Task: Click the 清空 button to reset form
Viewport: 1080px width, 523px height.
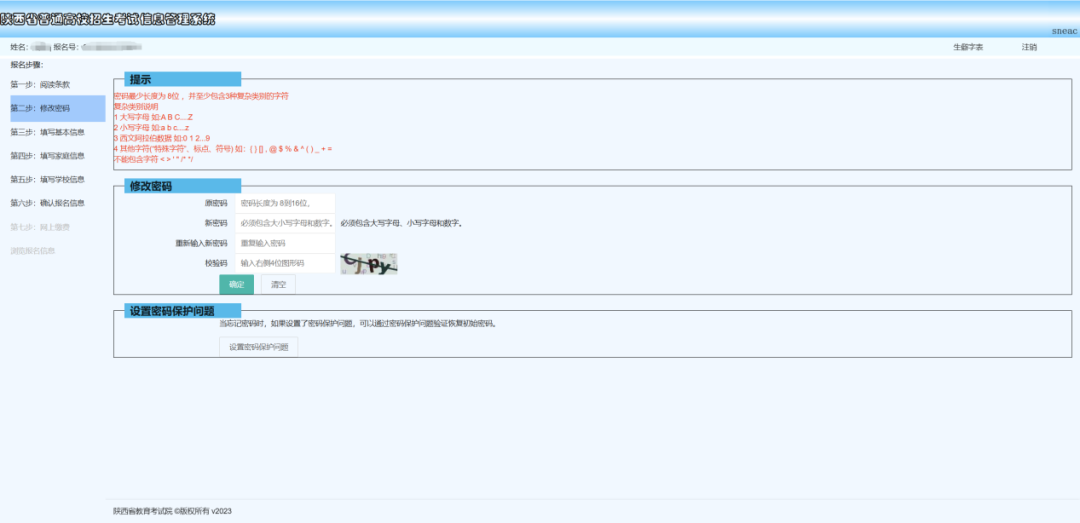Action: click(279, 285)
